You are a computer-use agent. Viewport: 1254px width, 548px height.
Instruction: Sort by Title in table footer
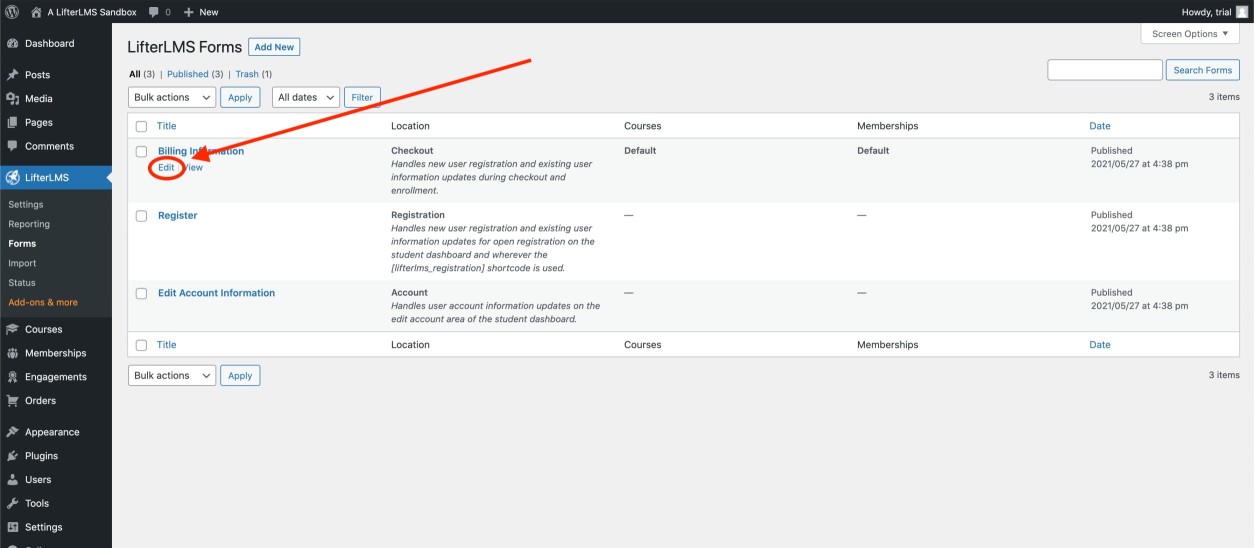click(167, 345)
